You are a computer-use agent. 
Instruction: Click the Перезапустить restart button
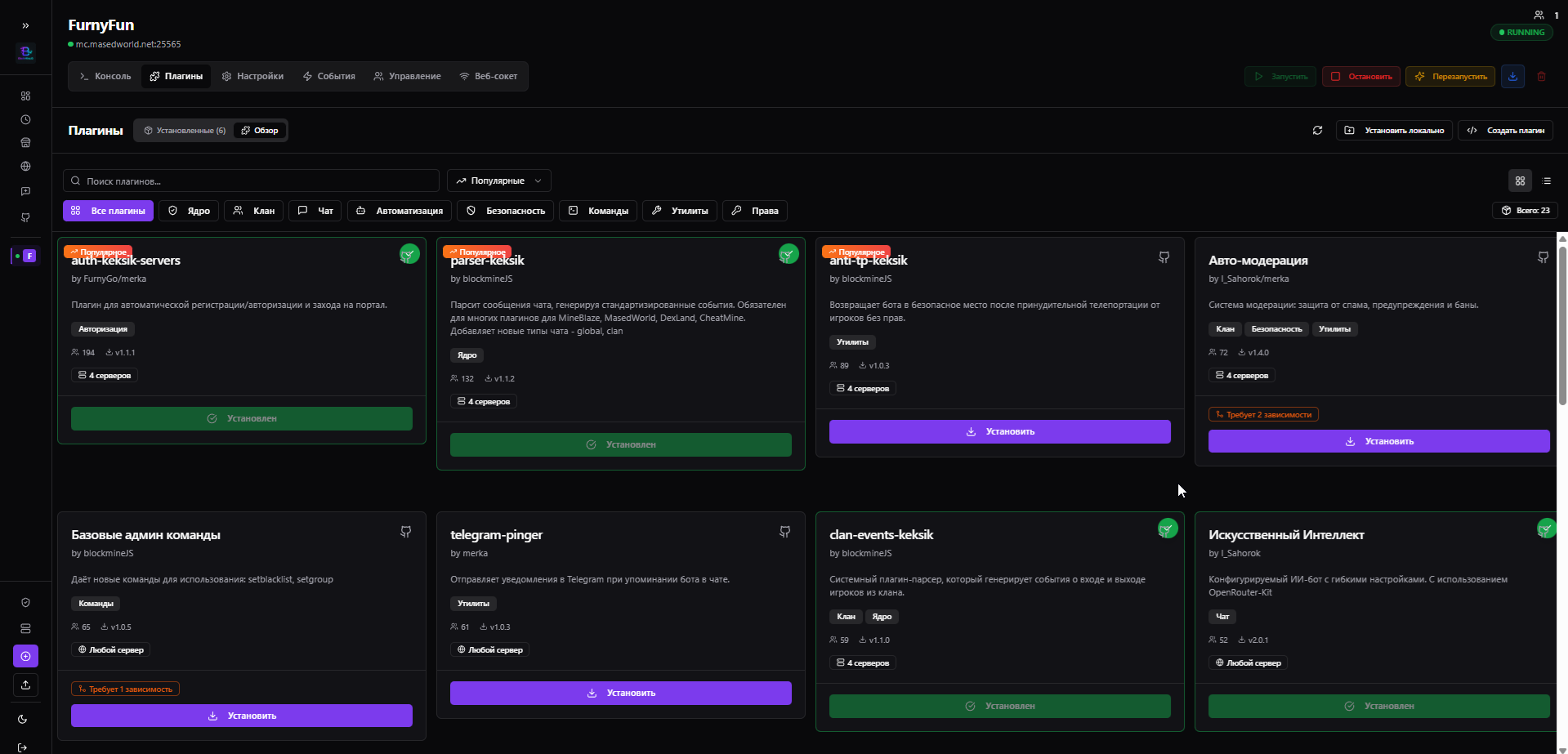coord(1450,77)
